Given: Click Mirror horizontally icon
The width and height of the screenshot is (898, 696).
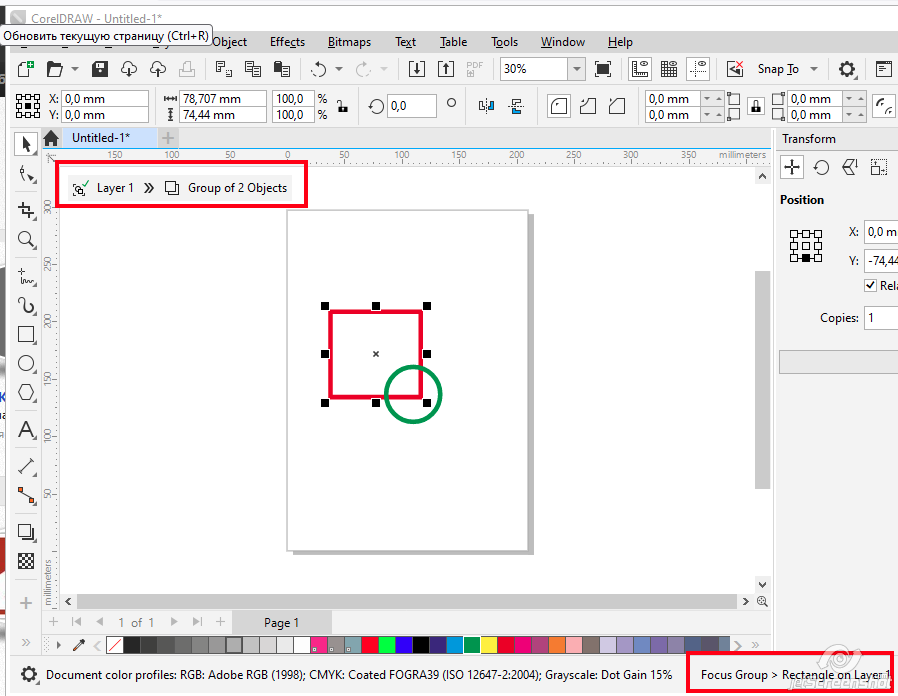Looking at the screenshot, I should [486, 106].
